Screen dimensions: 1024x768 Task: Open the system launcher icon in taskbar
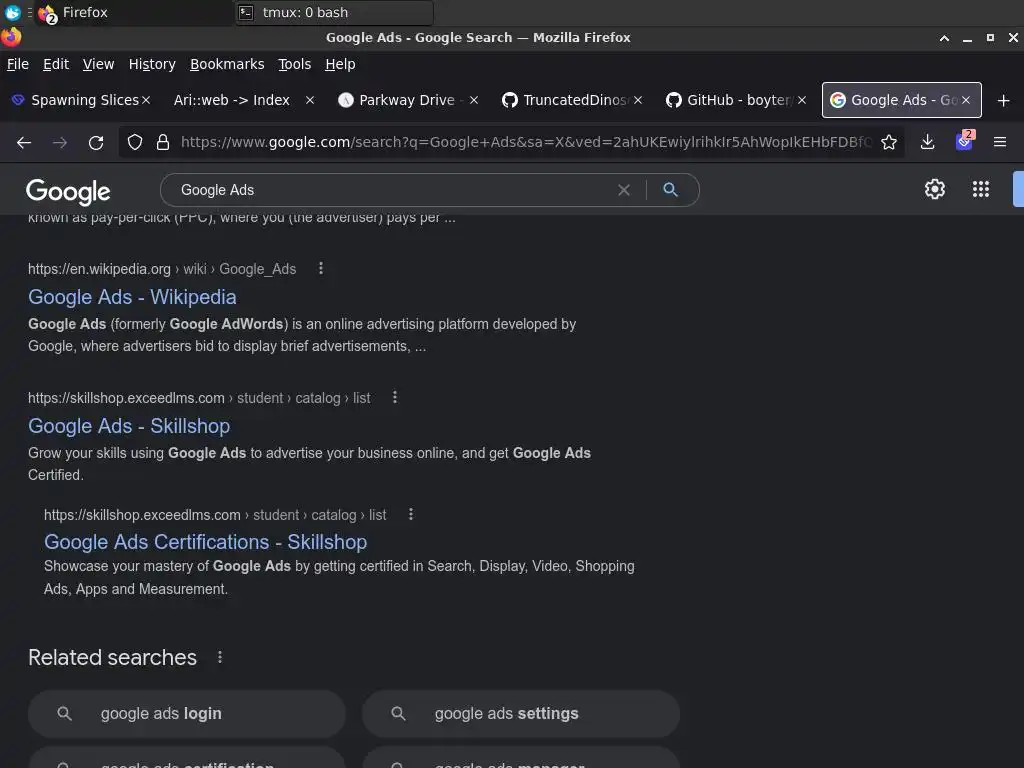click(12, 12)
